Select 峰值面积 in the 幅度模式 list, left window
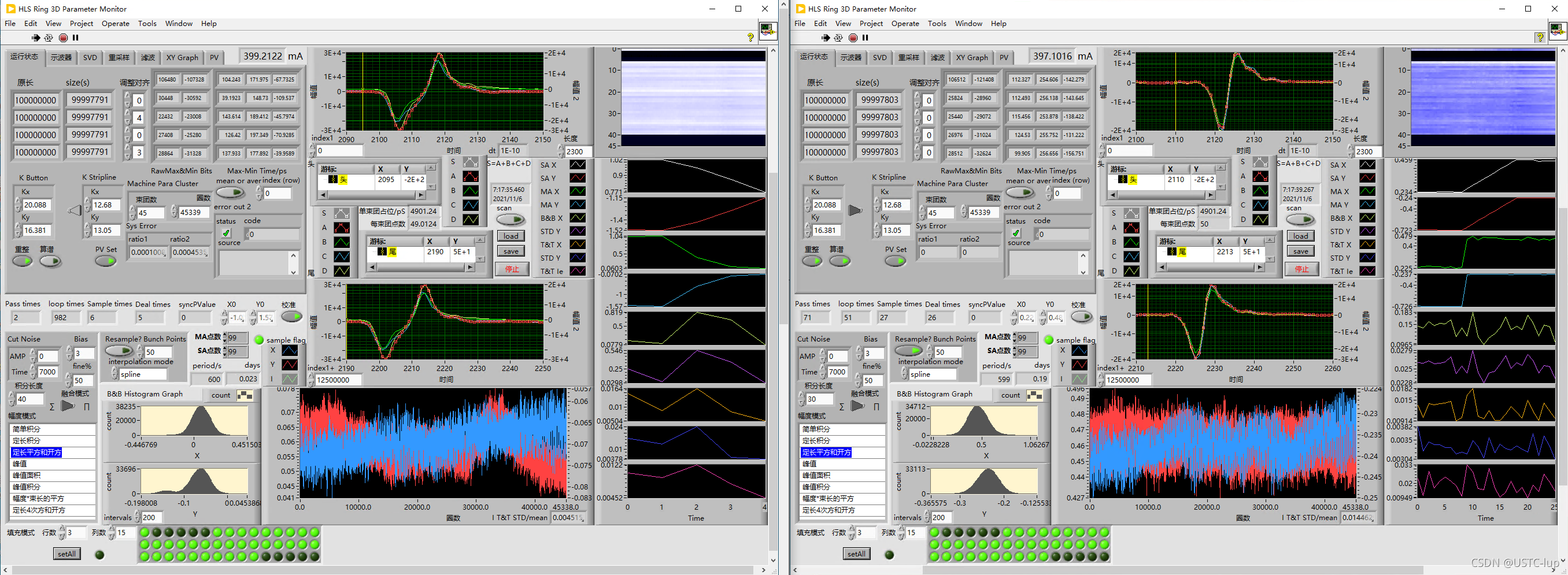 (53, 475)
